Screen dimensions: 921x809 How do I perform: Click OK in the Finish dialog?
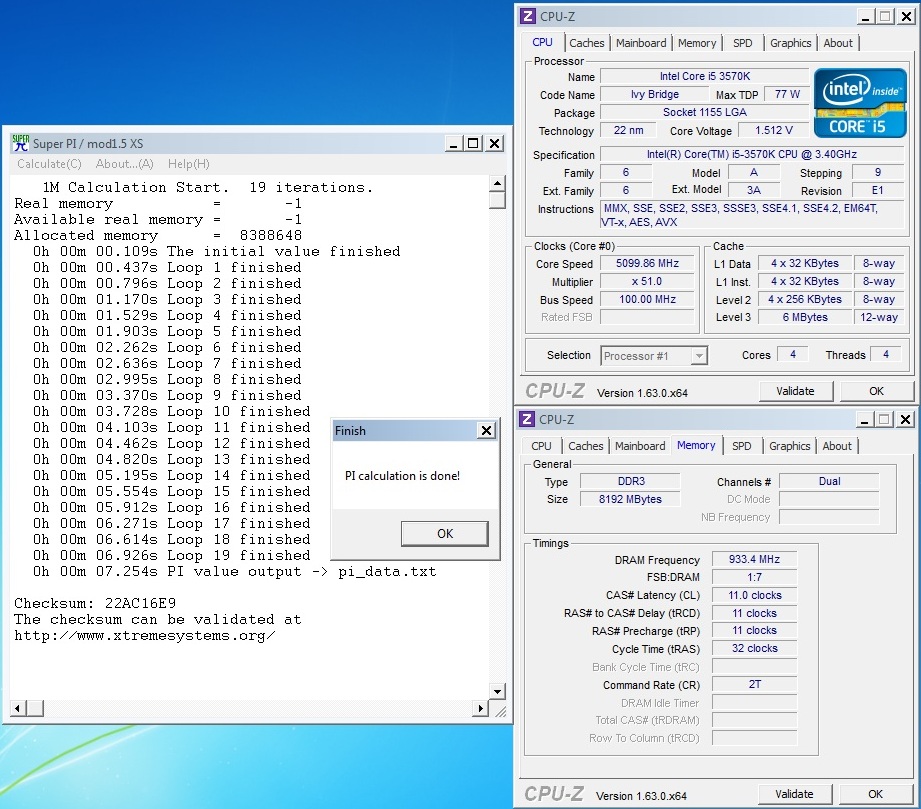tap(445, 533)
